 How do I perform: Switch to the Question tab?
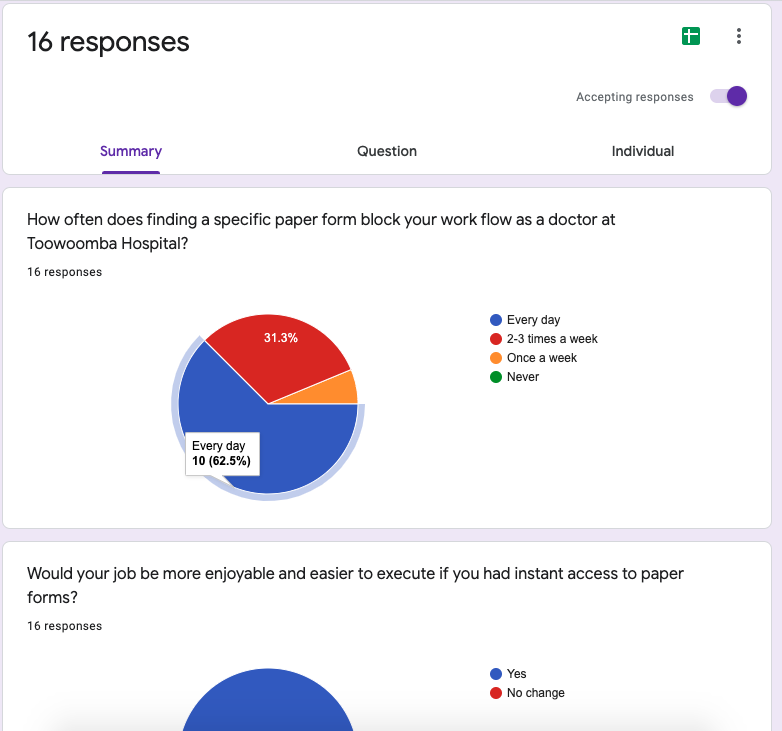click(x=387, y=151)
